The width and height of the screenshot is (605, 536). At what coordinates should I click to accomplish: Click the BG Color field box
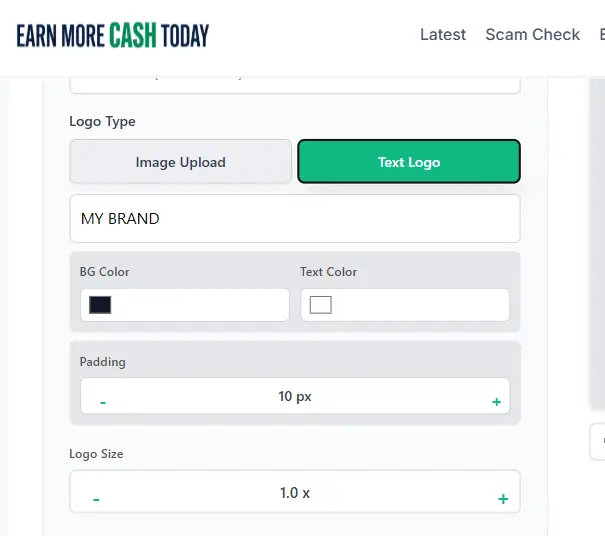[200, 305]
